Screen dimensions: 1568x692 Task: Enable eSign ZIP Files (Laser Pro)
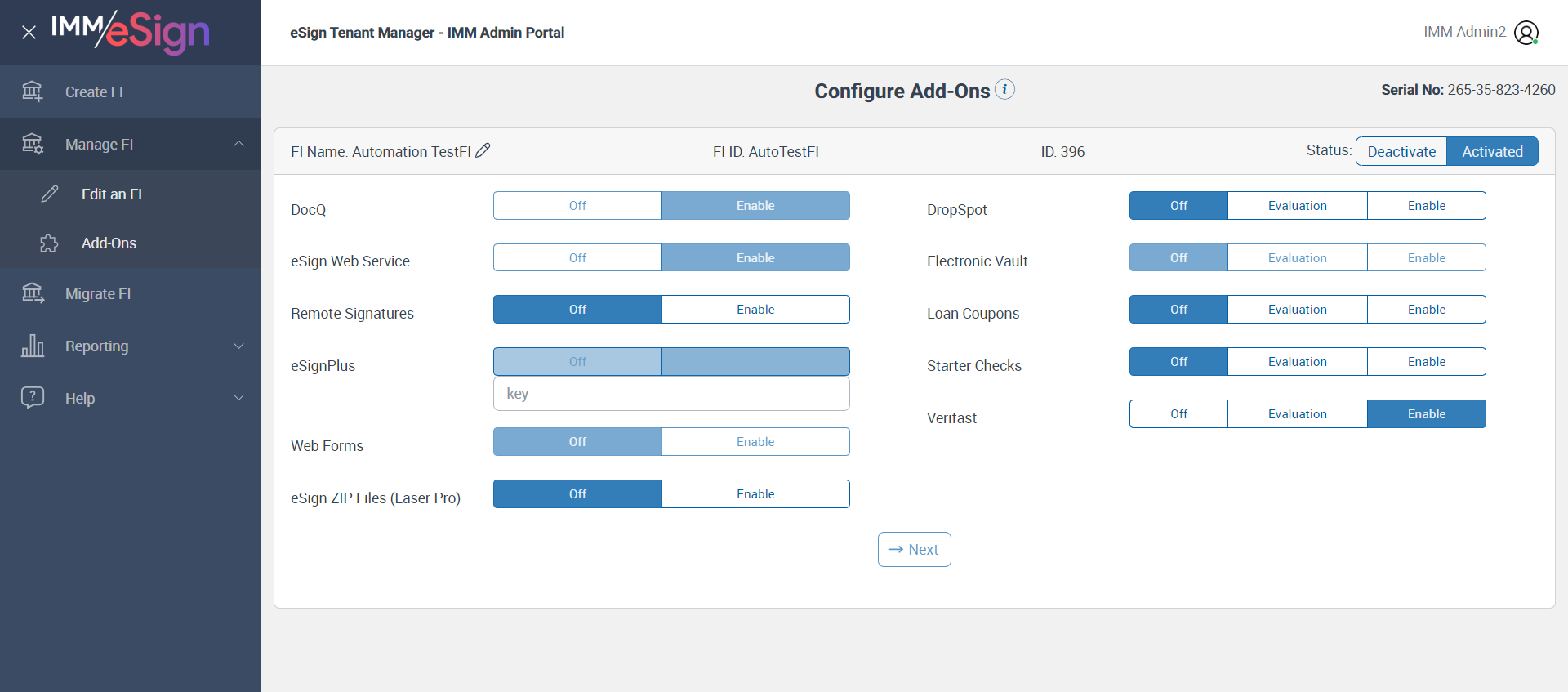click(755, 494)
